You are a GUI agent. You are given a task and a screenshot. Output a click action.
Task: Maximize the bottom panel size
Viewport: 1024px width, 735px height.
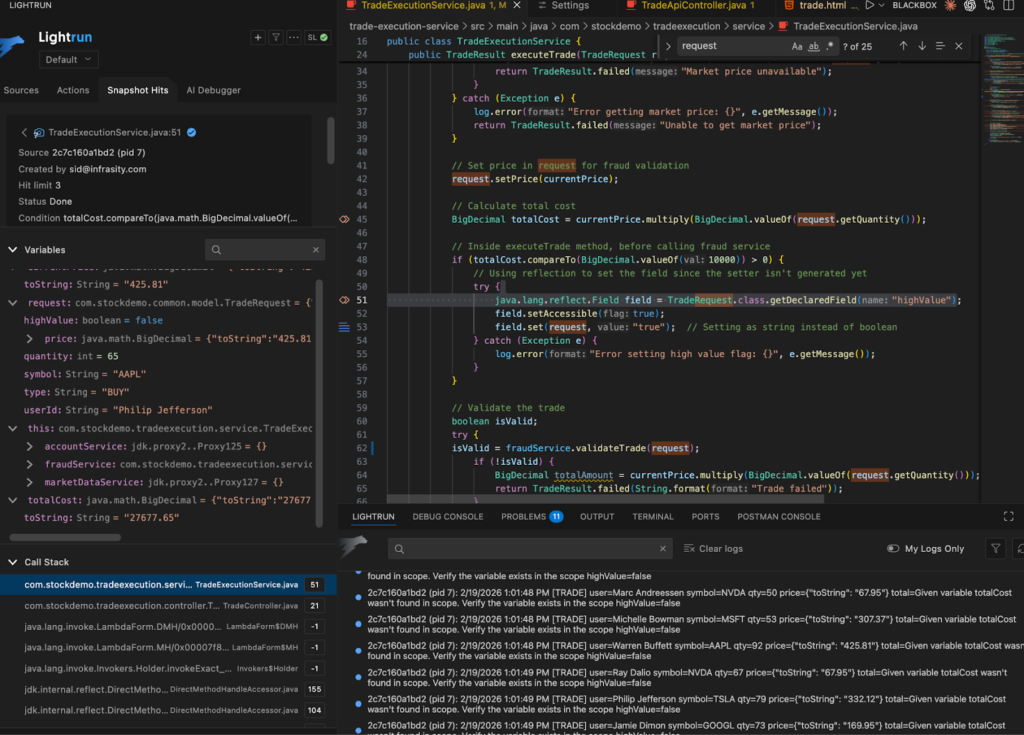[x=1008, y=517]
